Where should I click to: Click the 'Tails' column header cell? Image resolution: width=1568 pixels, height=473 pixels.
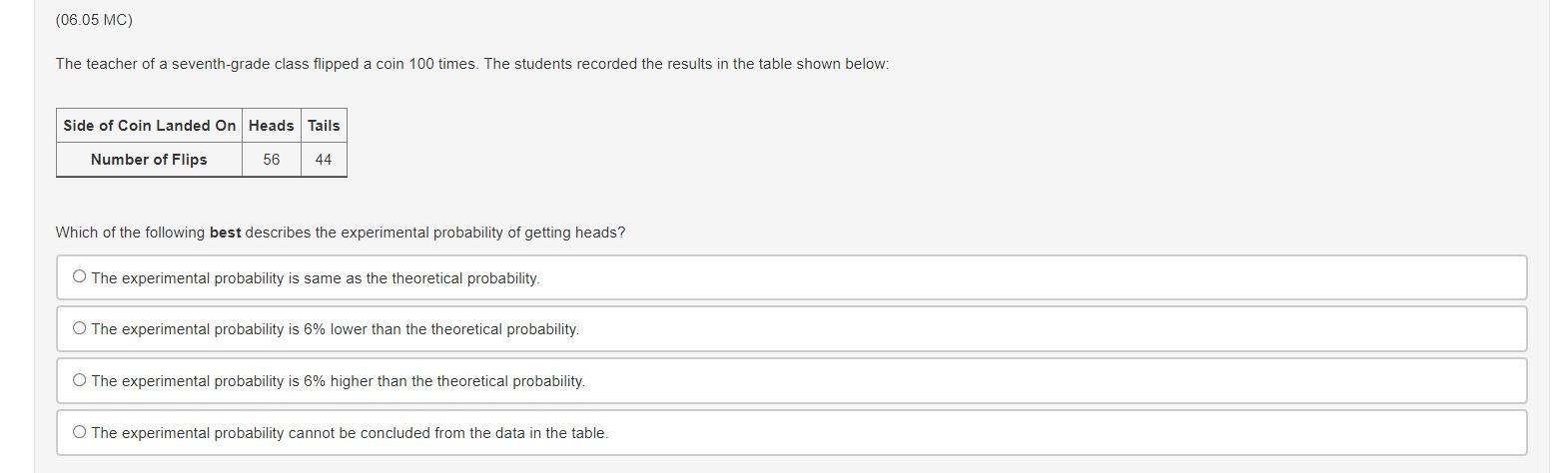click(324, 126)
